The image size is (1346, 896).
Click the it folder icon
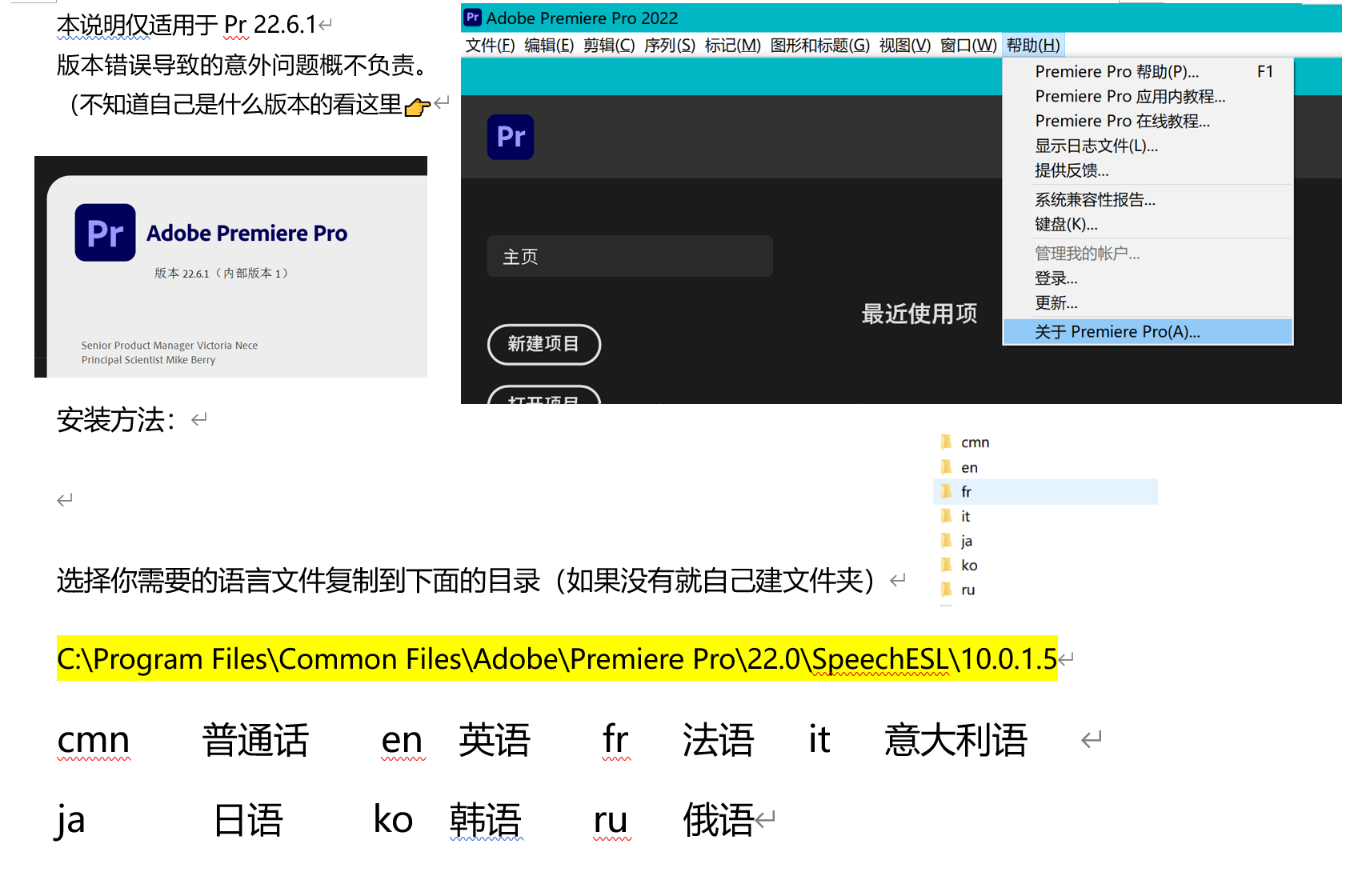tap(947, 516)
